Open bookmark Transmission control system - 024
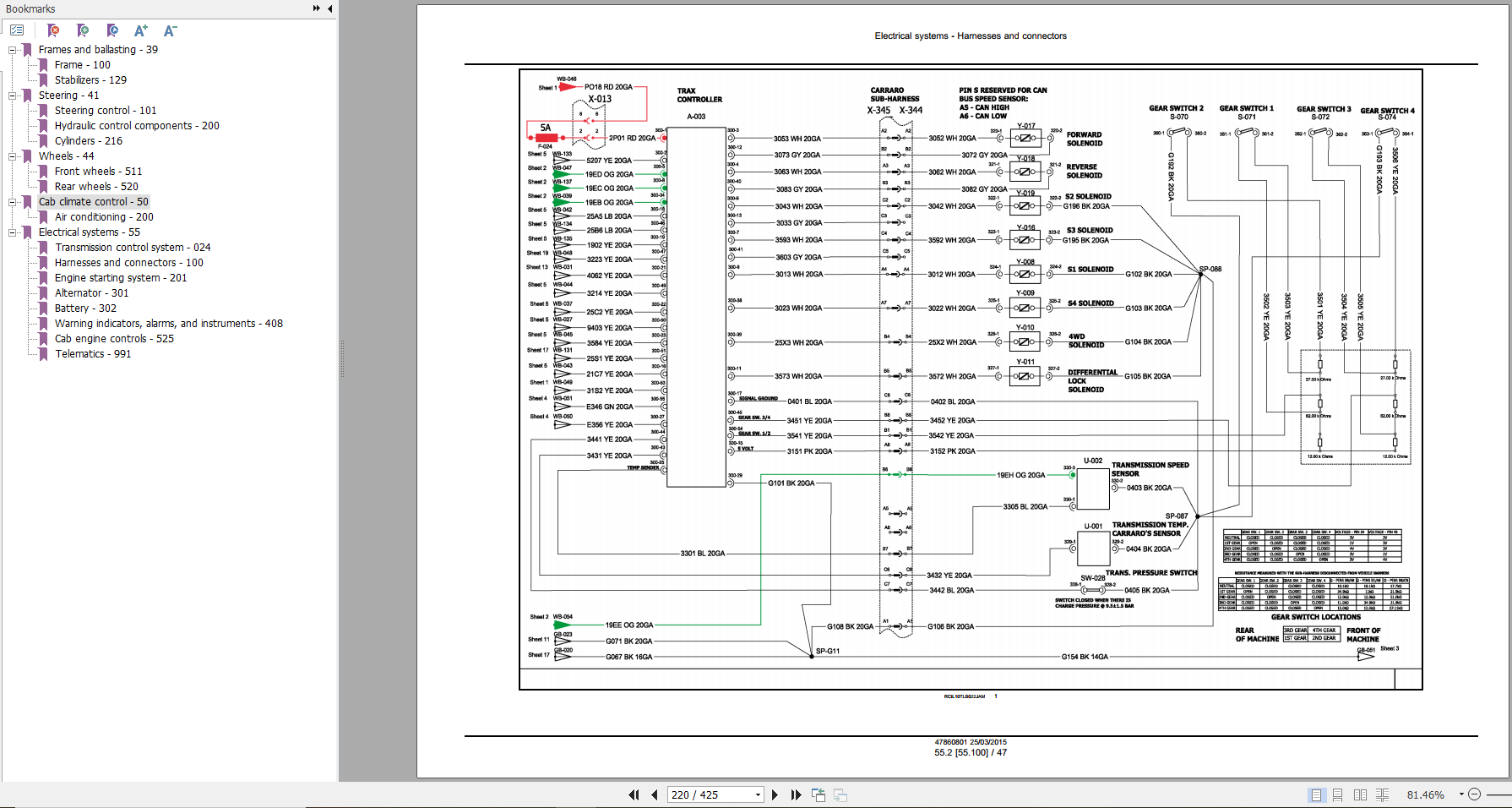Viewport: 1512px width, 808px height. pyautogui.click(x=133, y=248)
